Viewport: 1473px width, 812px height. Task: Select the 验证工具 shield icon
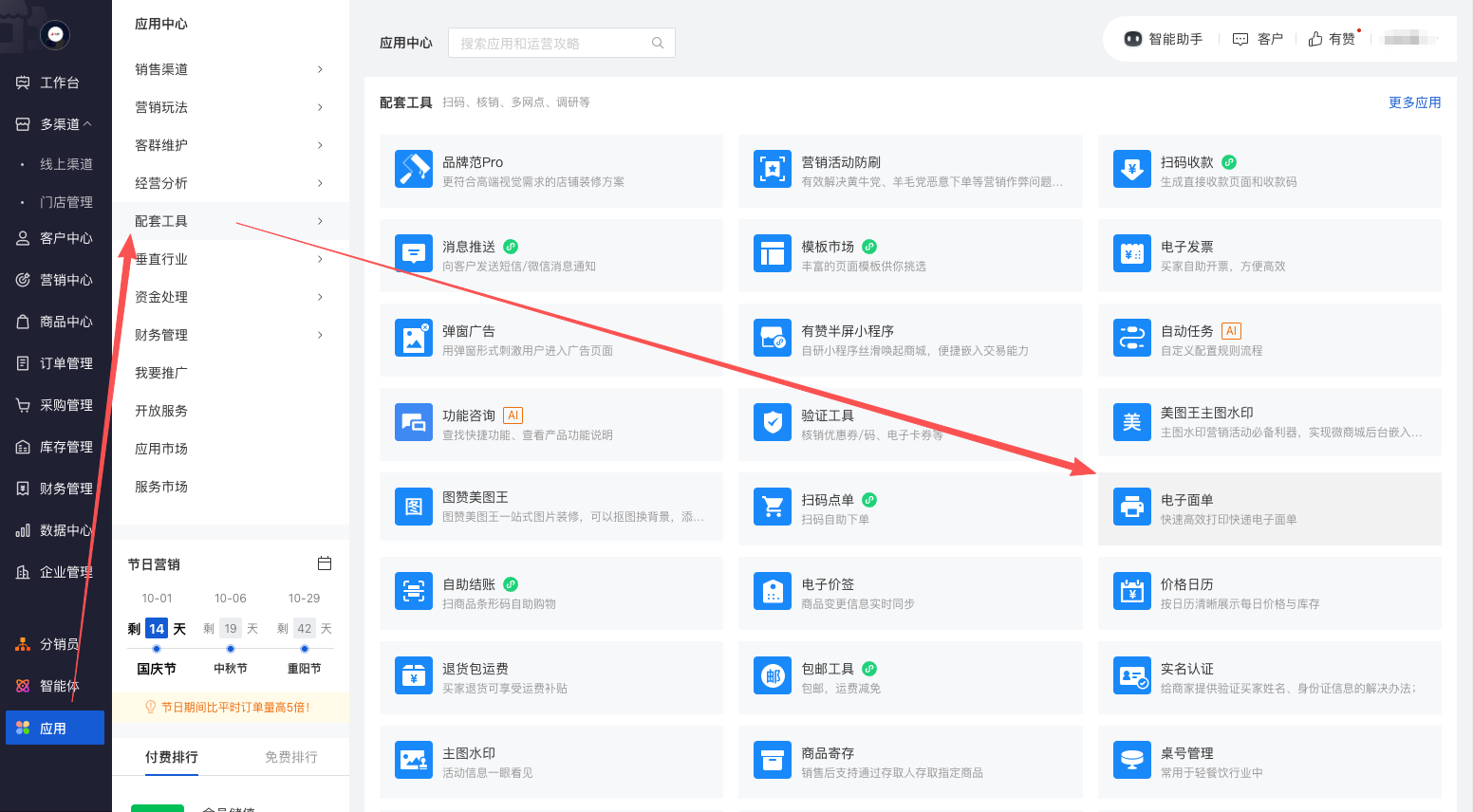[773, 423]
